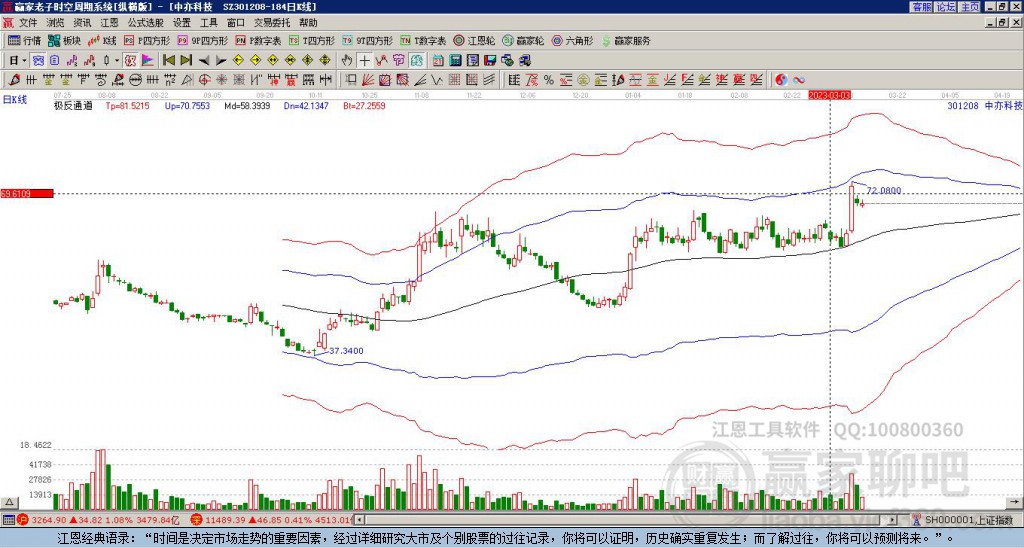Click the Dn=42.1347 value
The height and width of the screenshot is (548, 1024).
pyautogui.click(x=306, y=106)
